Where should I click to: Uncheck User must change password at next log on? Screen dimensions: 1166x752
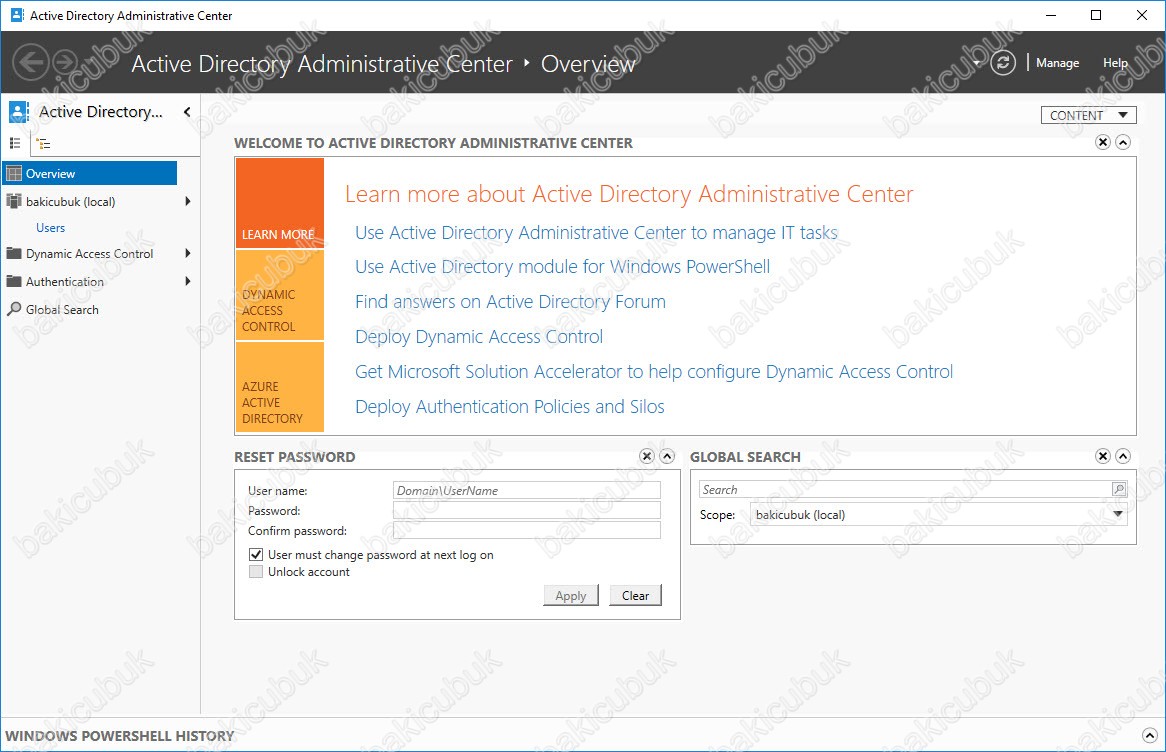(x=256, y=554)
